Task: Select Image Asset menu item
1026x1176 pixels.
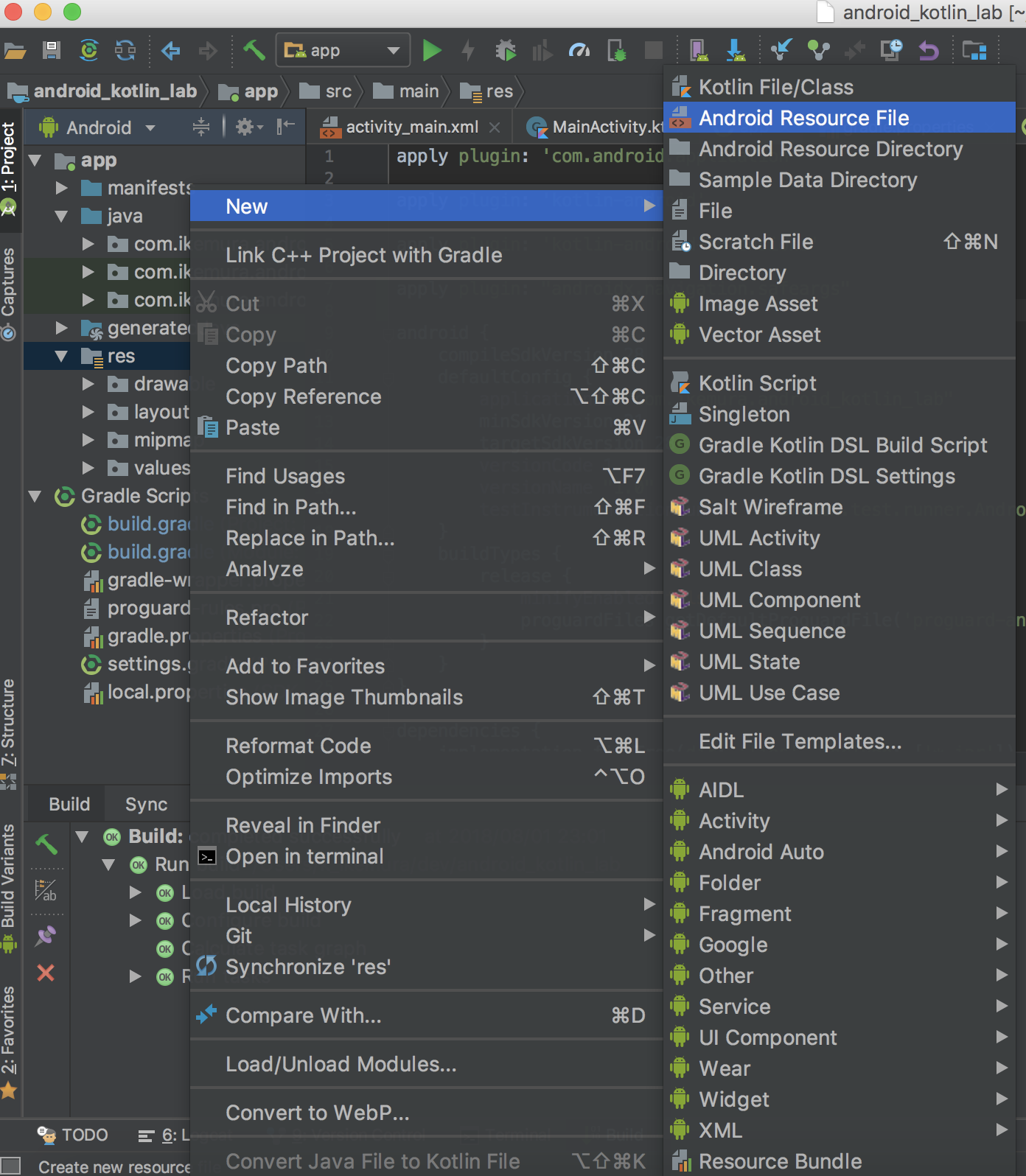Action: (x=840, y=304)
